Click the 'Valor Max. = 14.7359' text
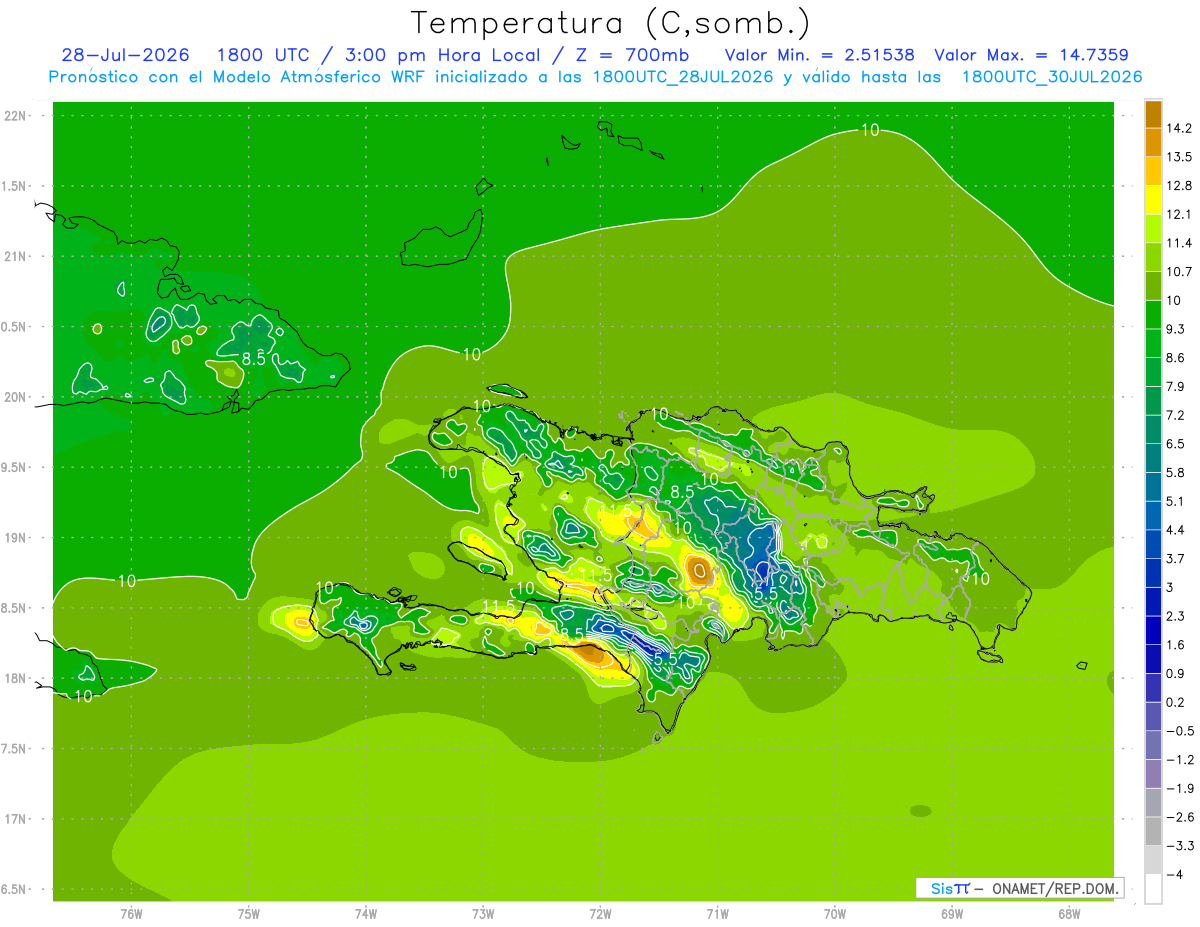 [x=1031, y=55]
